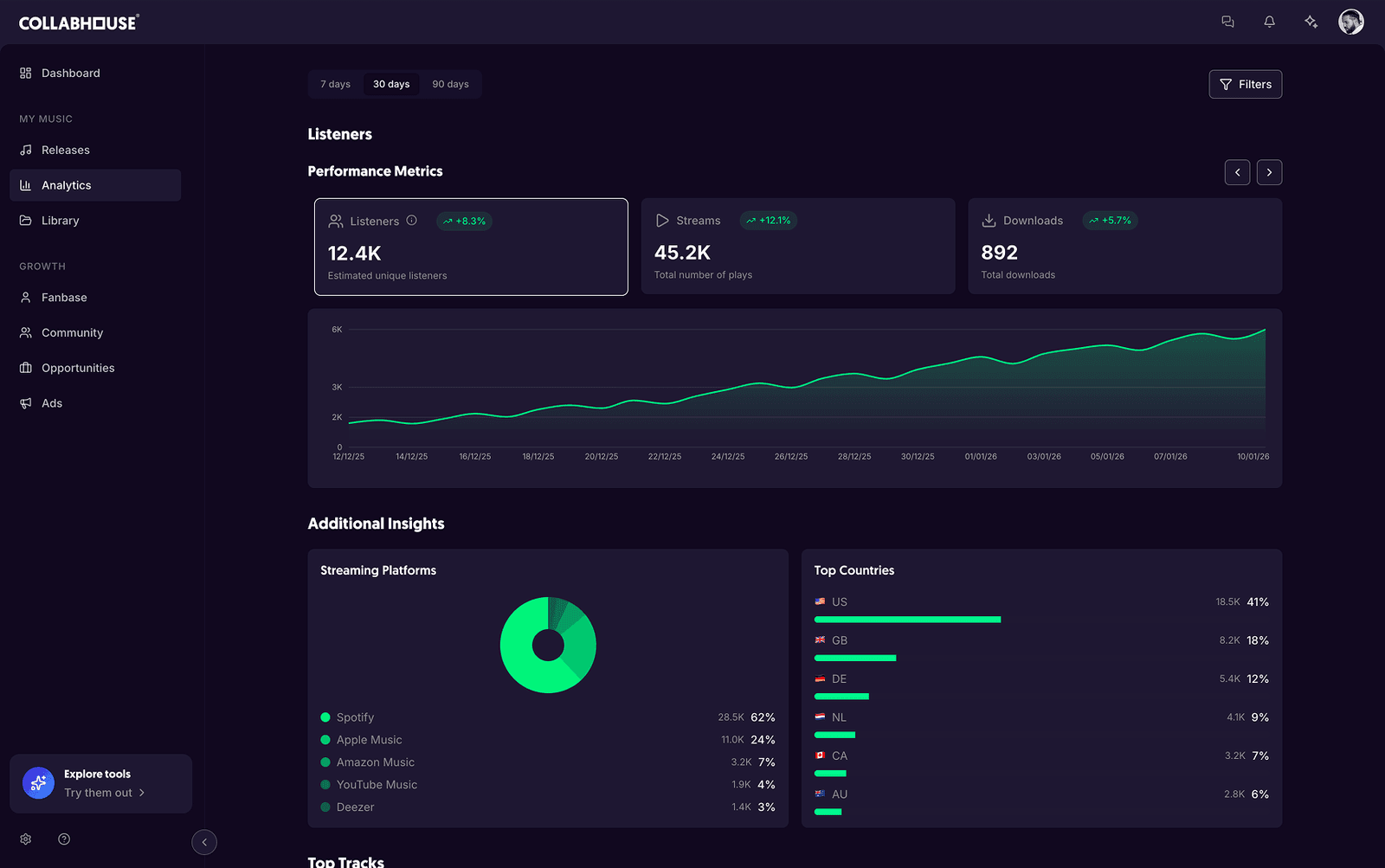Open the notifications bell
Image resolution: width=1385 pixels, height=868 pixels.
[x=1269, y=22]
